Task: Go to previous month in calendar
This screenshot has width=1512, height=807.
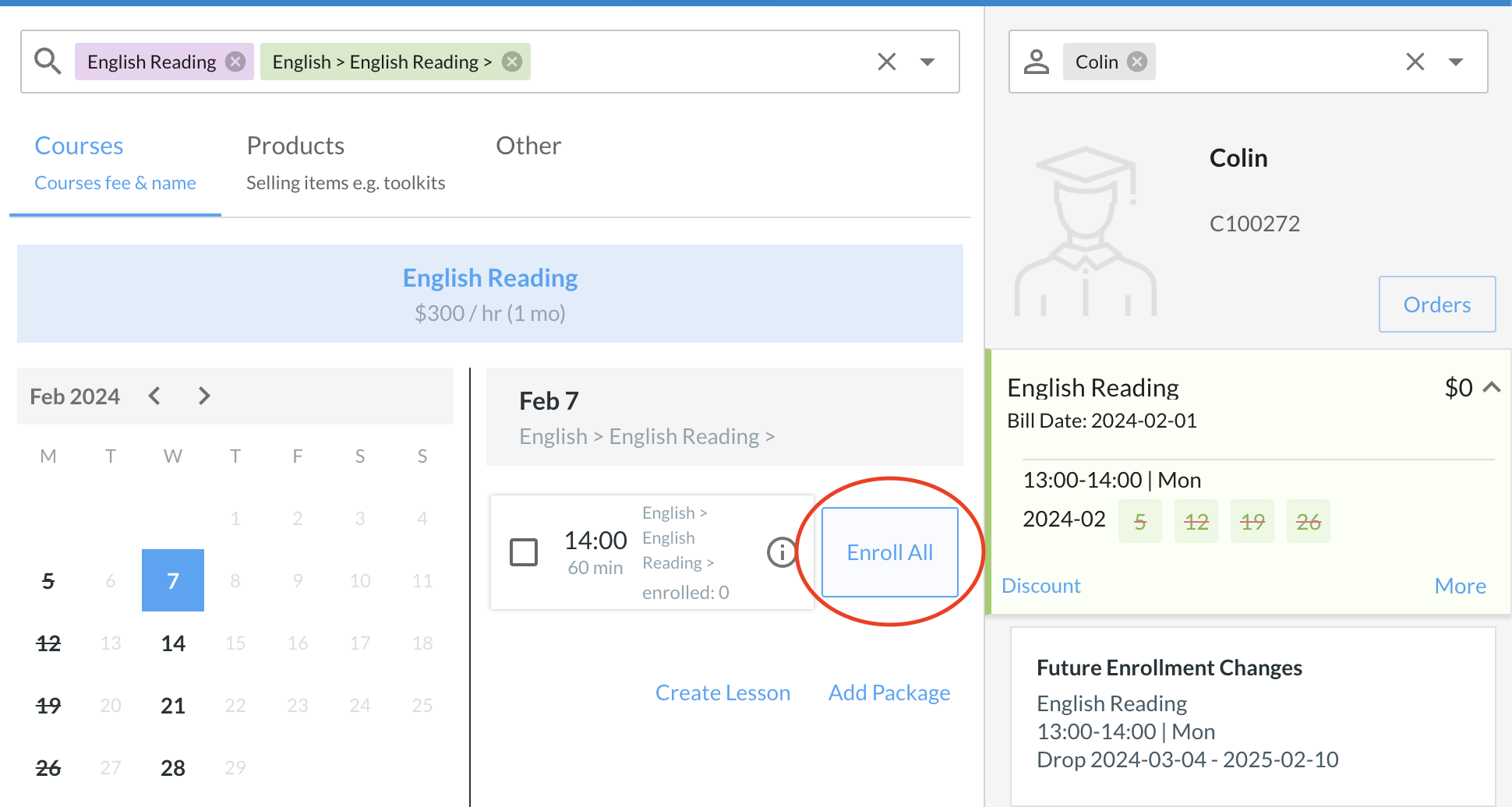Action: click(154, 396)
